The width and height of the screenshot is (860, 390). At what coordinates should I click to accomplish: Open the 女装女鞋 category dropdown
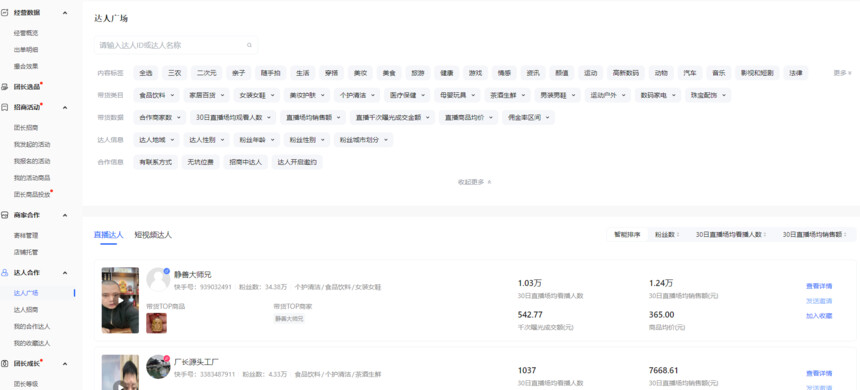click(257, 95)
